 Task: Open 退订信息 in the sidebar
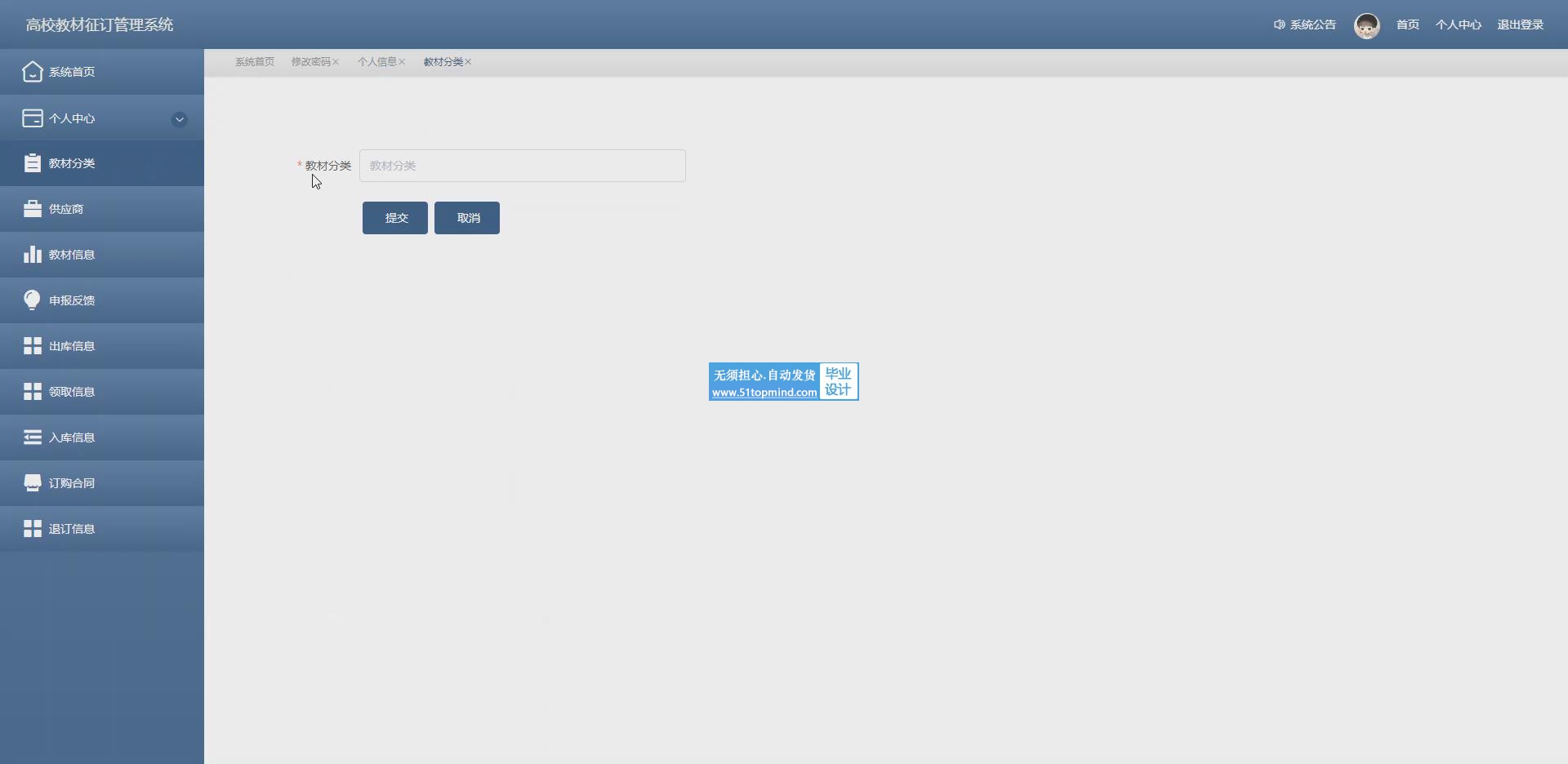[x=102, y=529]
